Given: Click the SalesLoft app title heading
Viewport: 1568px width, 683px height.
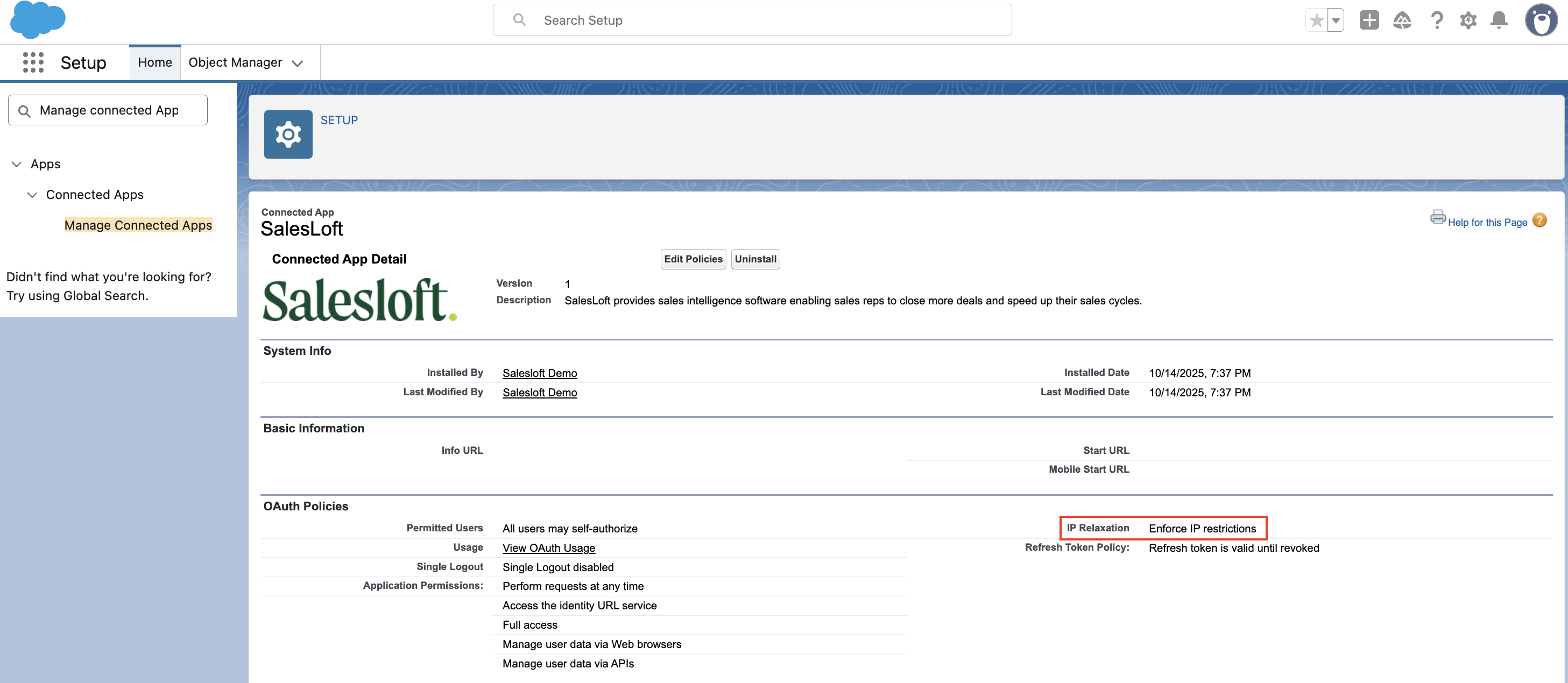Looking at the screenshot, I should click(301, 229).
